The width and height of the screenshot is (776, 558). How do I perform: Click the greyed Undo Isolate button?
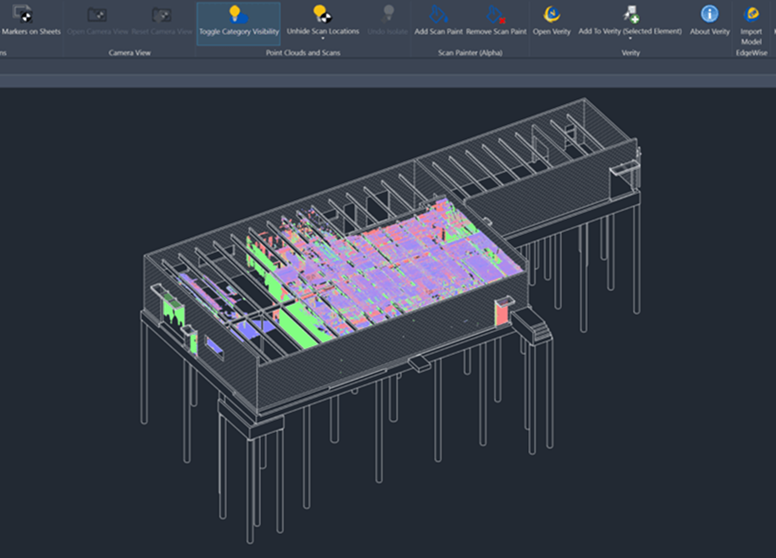coord(388,21)
